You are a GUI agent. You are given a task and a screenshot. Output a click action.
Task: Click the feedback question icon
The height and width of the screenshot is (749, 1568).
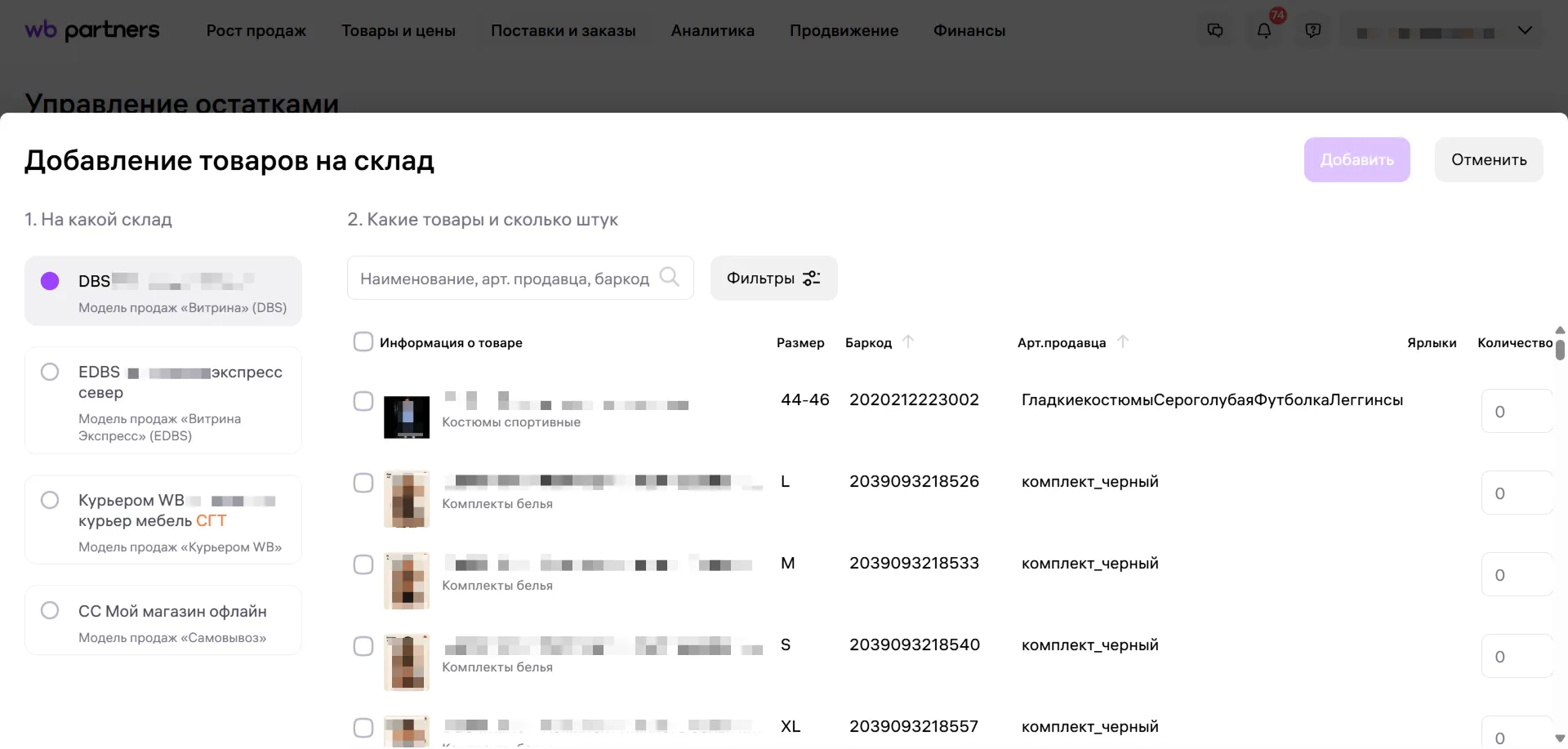tap(1312, 31)
